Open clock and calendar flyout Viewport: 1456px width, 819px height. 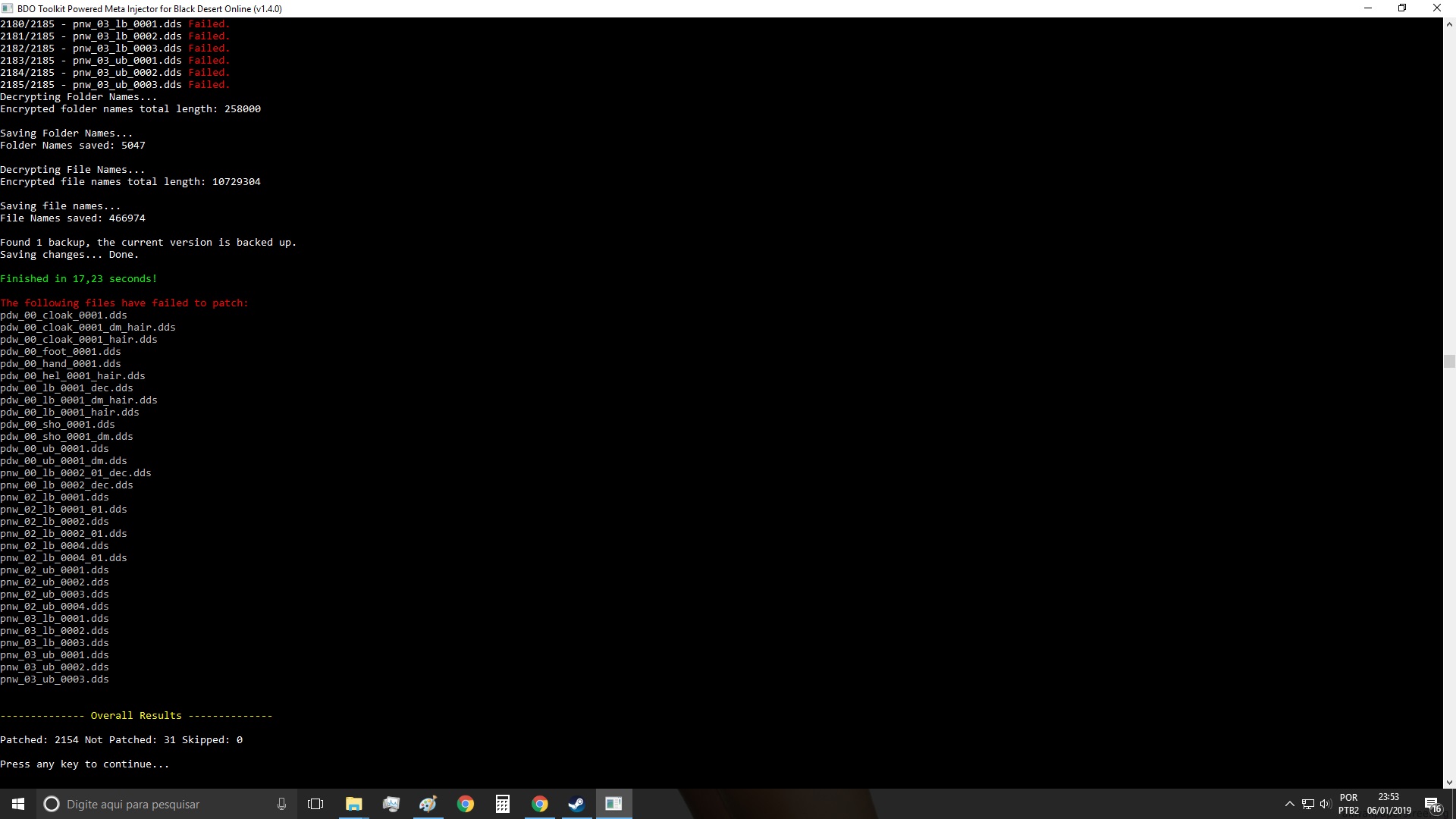tap(1389, 804)
